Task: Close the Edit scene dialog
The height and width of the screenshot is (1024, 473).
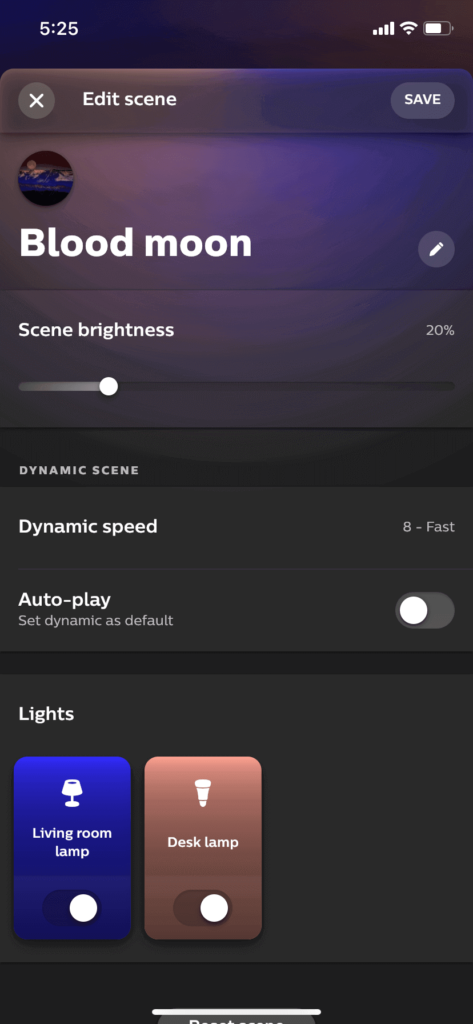Action: (37, 101)
